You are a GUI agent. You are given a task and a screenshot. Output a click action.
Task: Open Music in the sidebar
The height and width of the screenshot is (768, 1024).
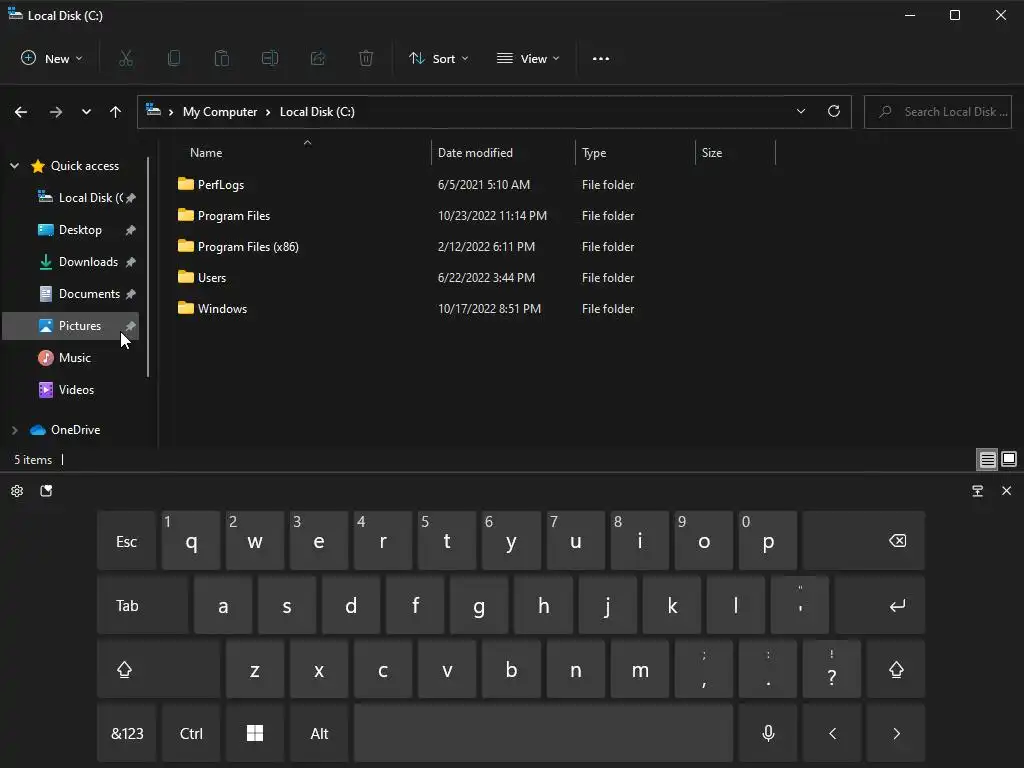(x=72, y=358)
